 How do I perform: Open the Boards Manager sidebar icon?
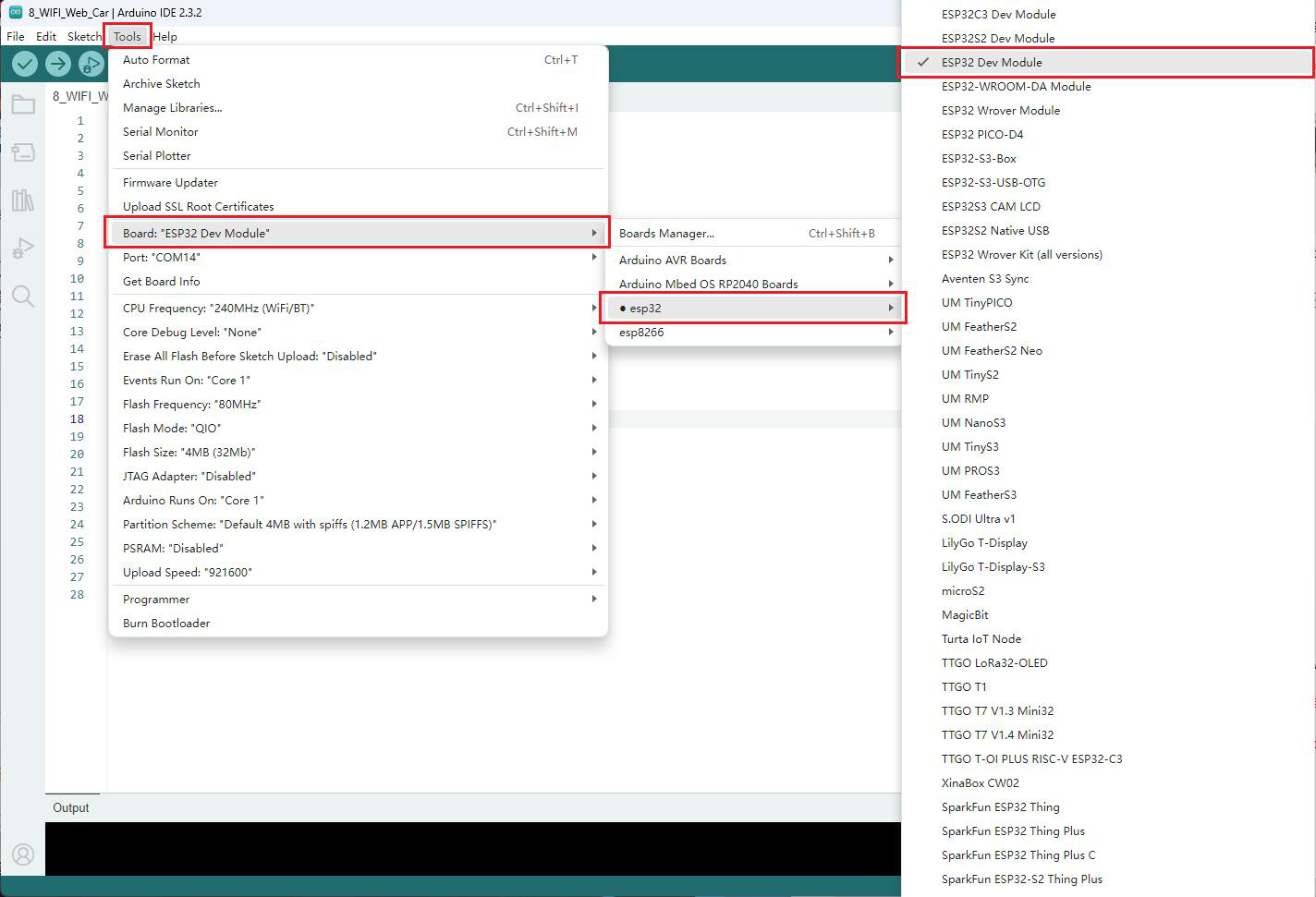[23, 152]
